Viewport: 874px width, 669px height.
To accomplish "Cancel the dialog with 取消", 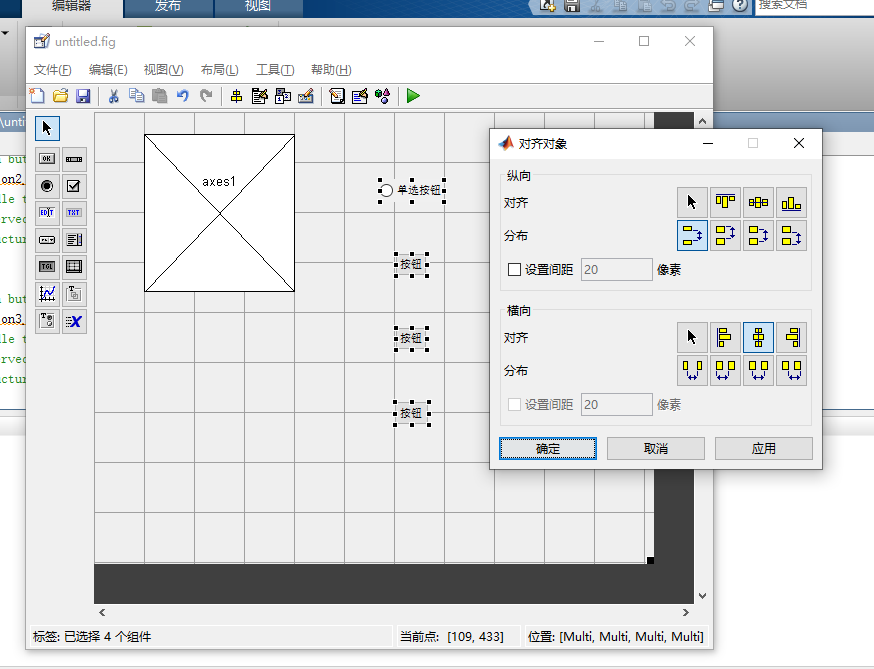I will pyautogui.click(x=656, y=449).
